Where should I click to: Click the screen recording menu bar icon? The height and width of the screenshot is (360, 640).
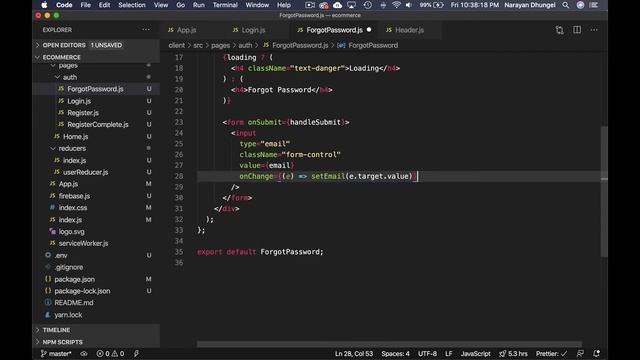tap(310, 5)
